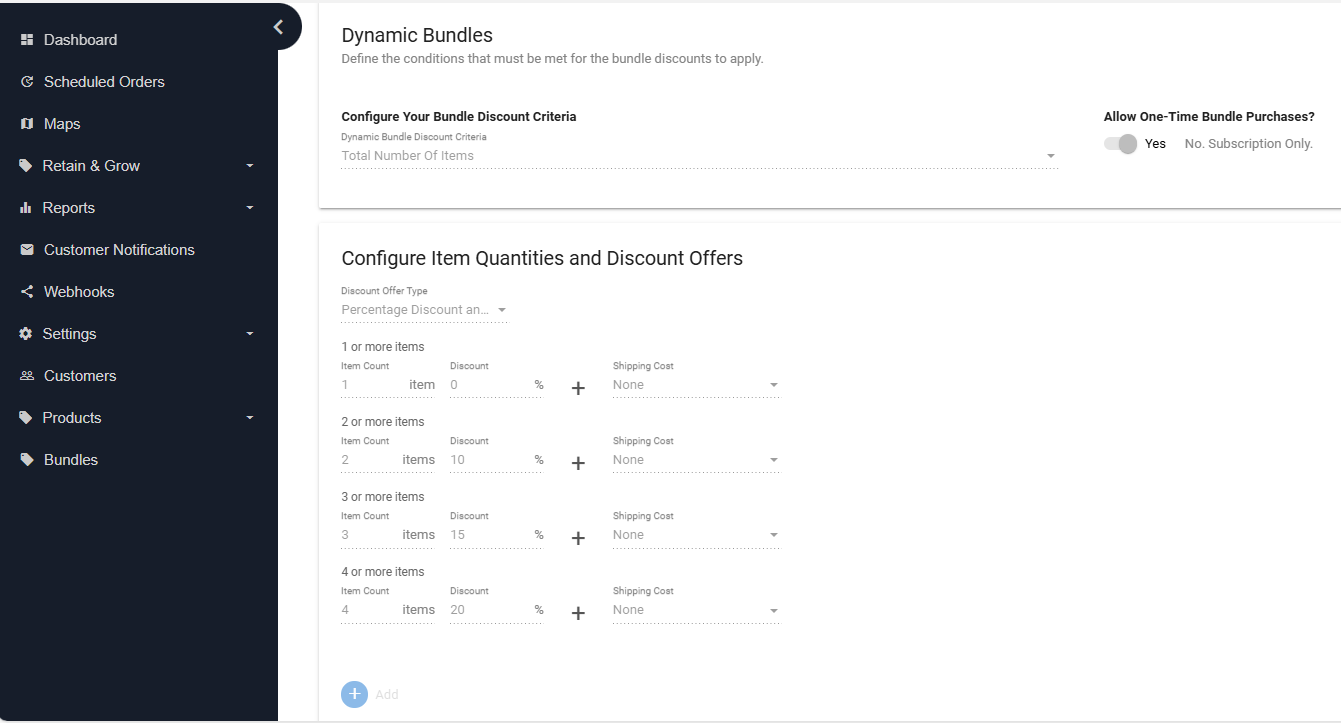1341x723 pixels.
Task: Open the Reports menu label
Action: [x=69, y=208]
